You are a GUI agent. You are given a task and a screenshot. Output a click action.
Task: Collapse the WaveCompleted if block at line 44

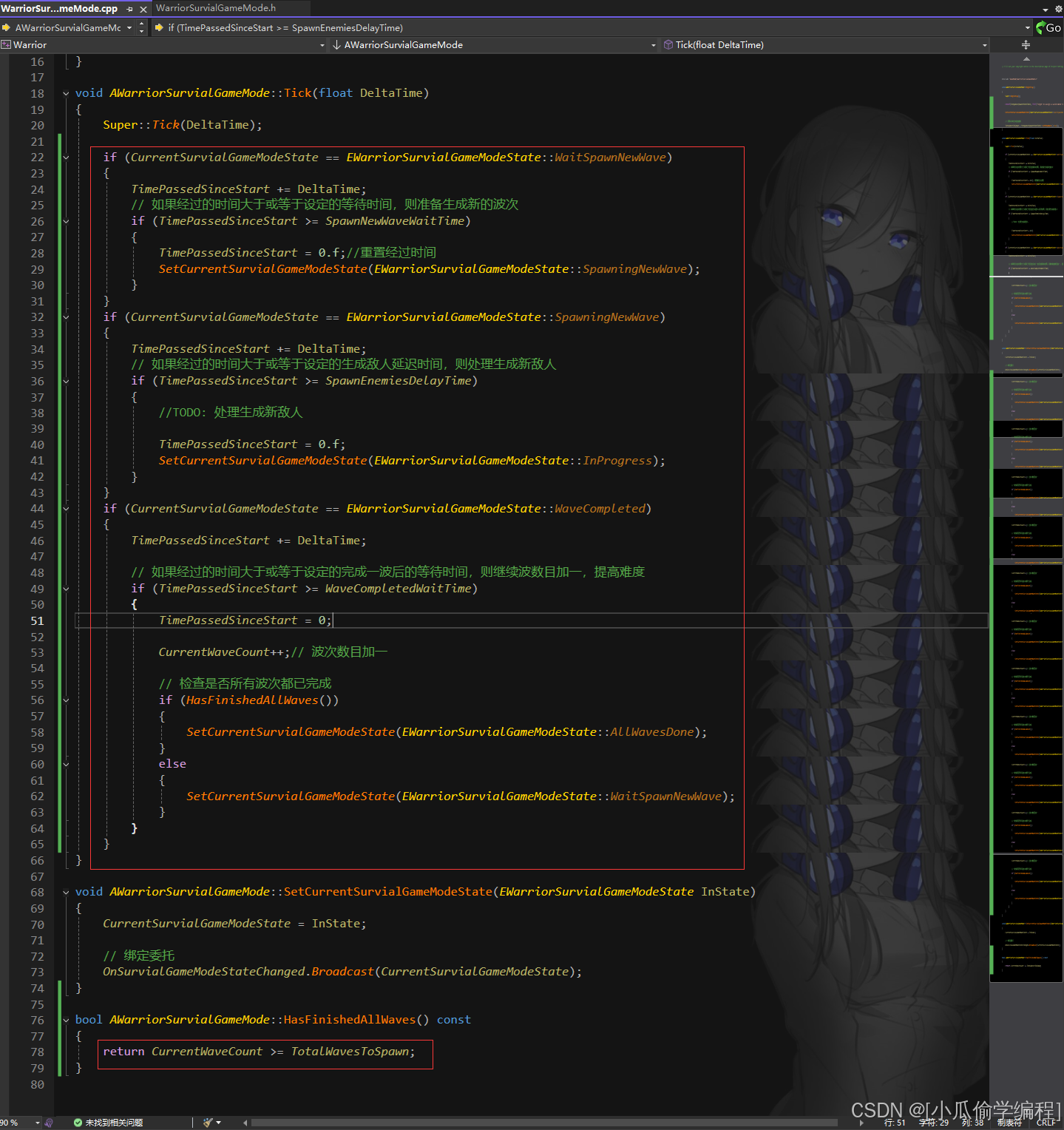click(66, 509)
